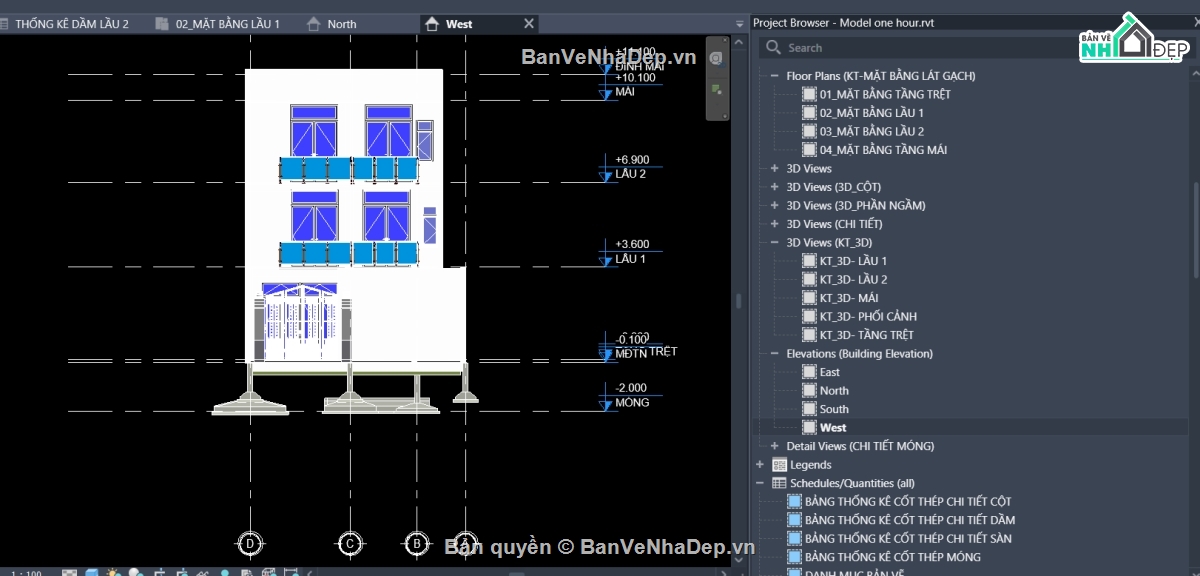This screenshot has height=576, width=1200.
Task: Click the home icon on West tab
Action: click(431, 24)
